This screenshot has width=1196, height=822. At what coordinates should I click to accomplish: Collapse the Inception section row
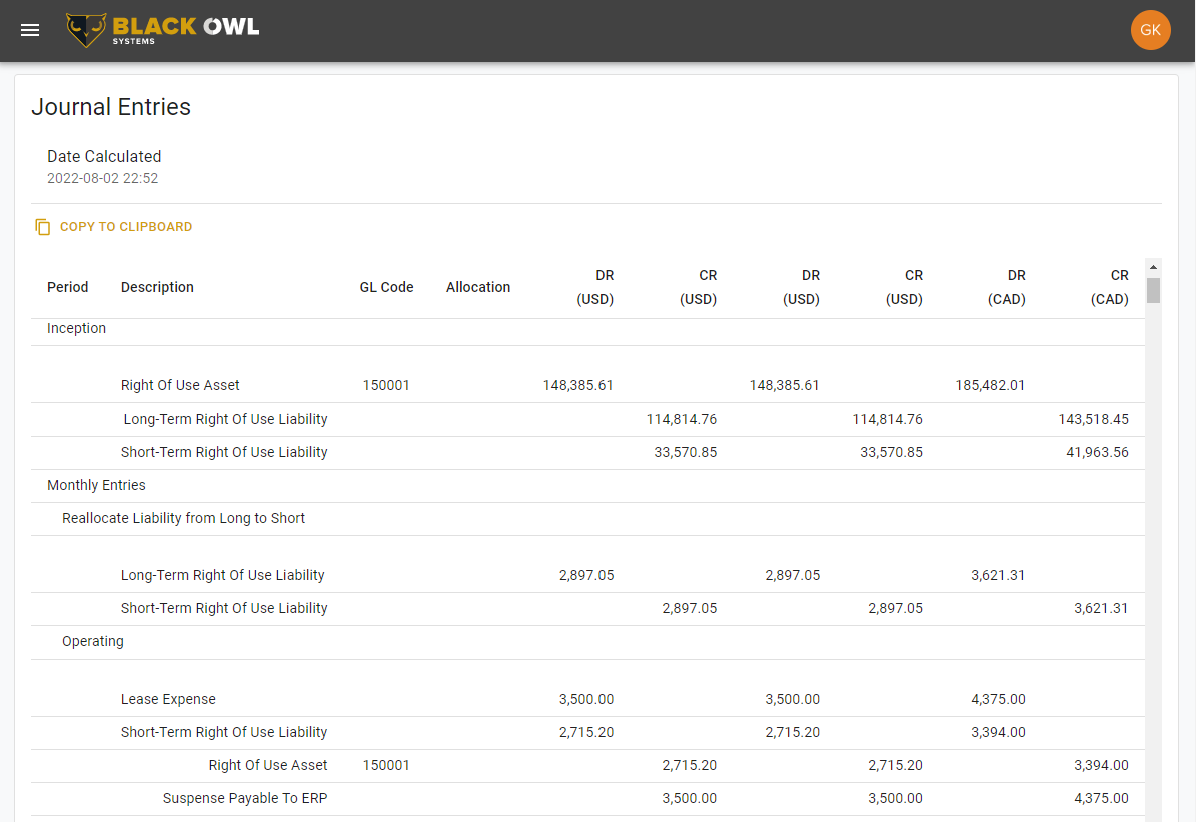(76, 328)
